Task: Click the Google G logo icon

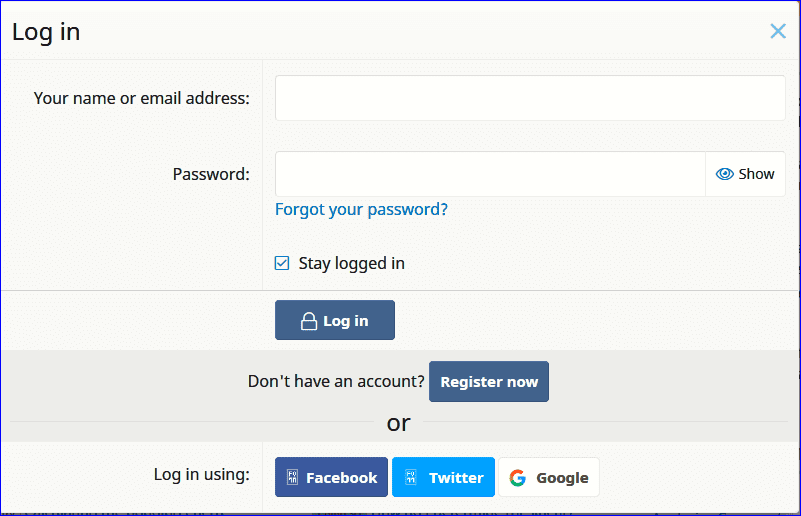Action: click(517, 477)
